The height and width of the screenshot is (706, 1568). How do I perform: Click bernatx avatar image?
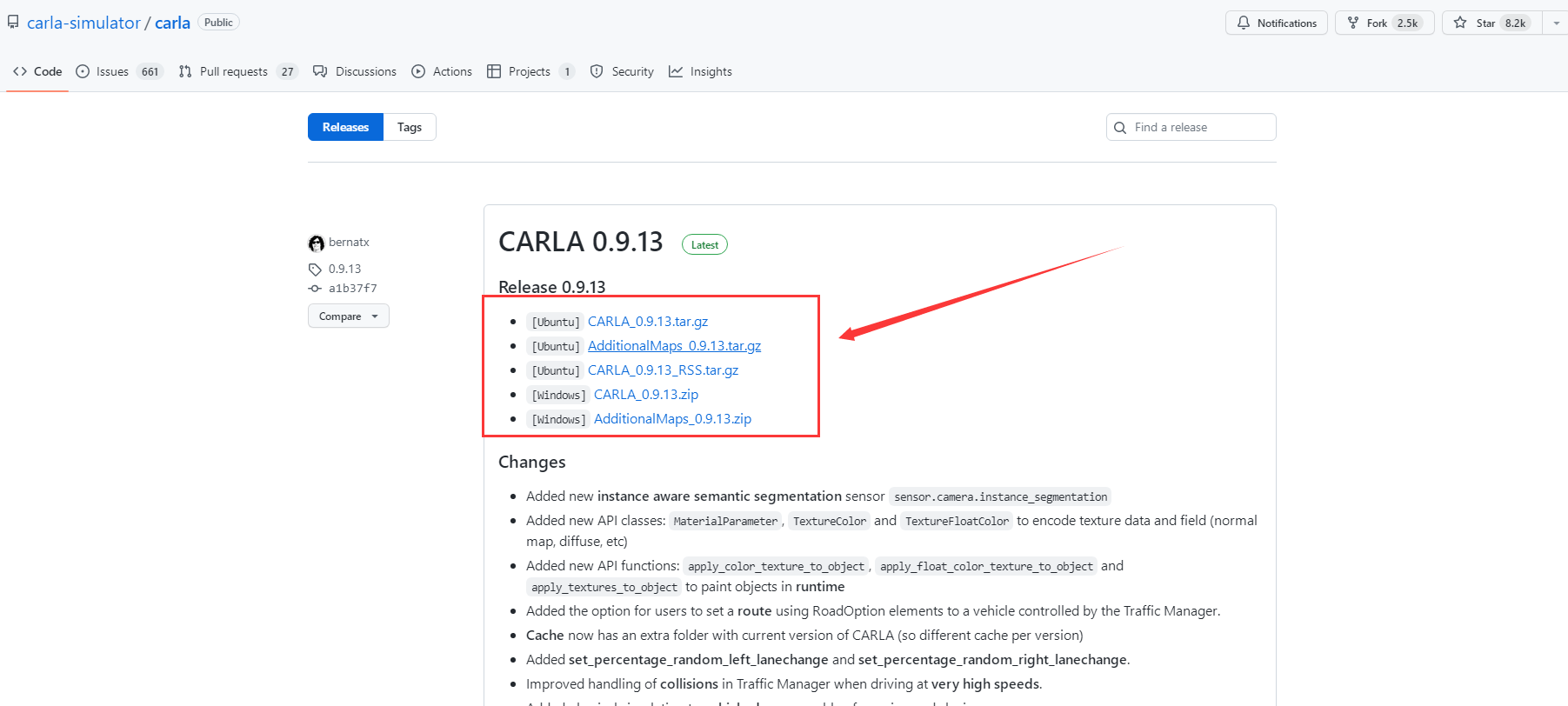(316, 243)
